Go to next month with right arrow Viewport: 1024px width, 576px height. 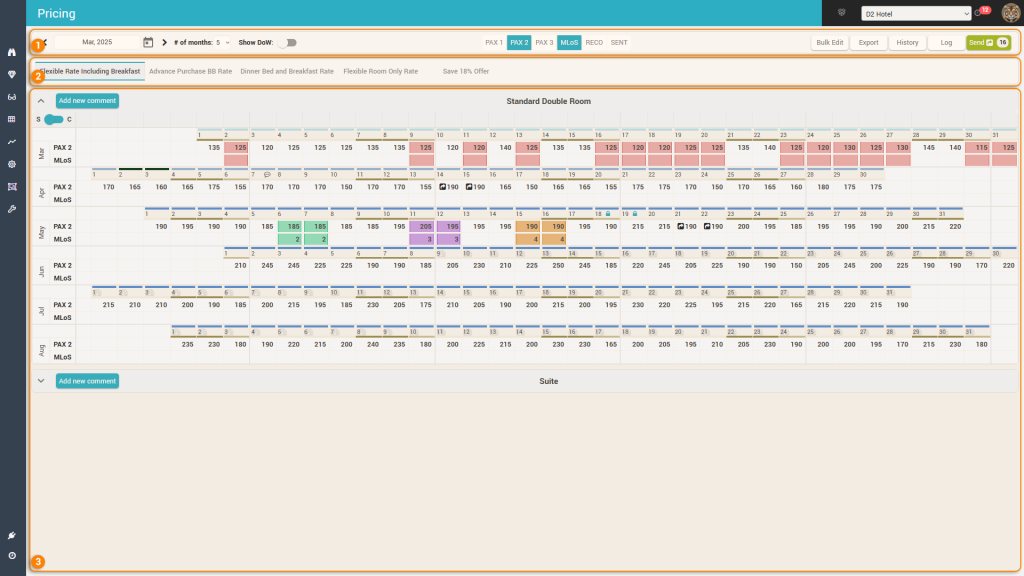165,42
